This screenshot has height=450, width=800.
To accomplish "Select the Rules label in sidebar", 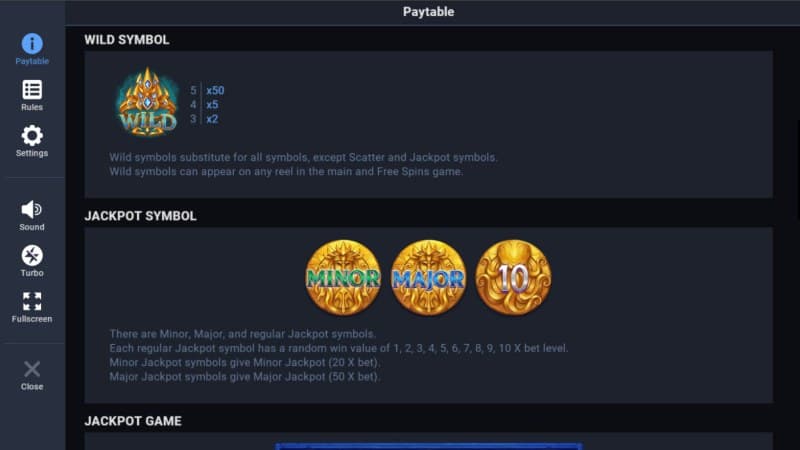I will click(32, 107).
